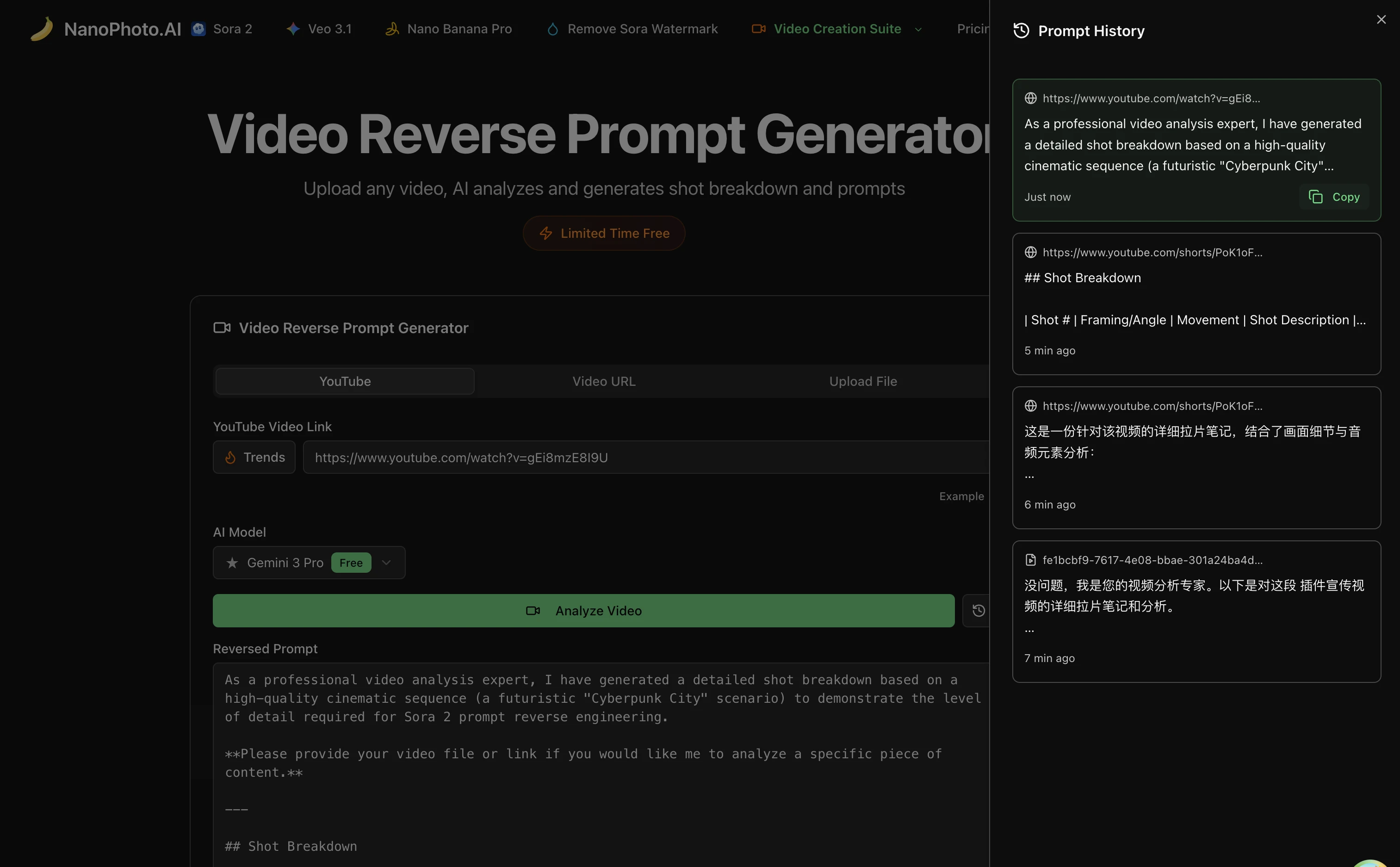The image size is (1400, 867).
Task: Open the Prompt History clock icon
Action: click(x=1022, y=31)
